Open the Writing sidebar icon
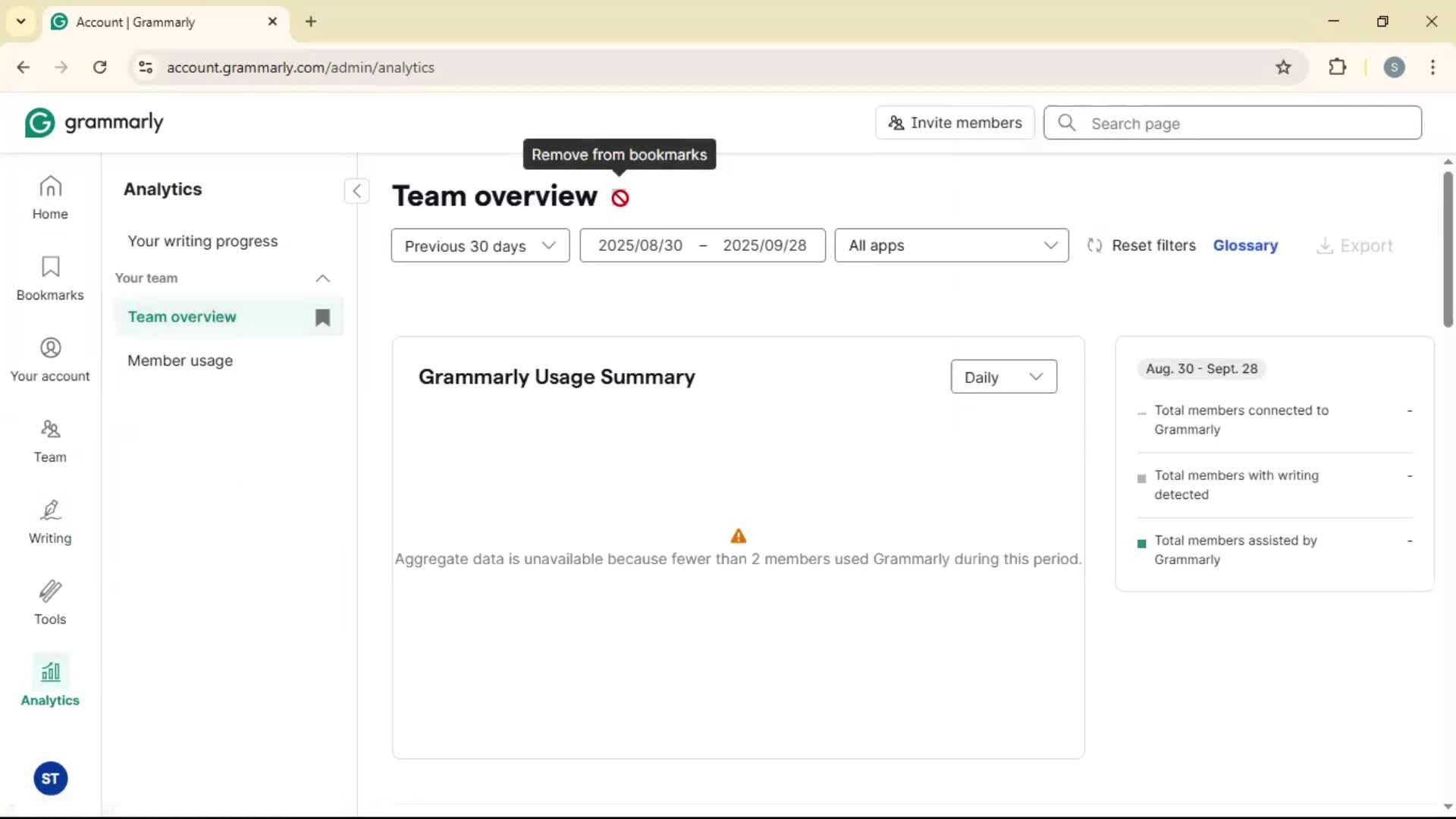 click(50, 522)
